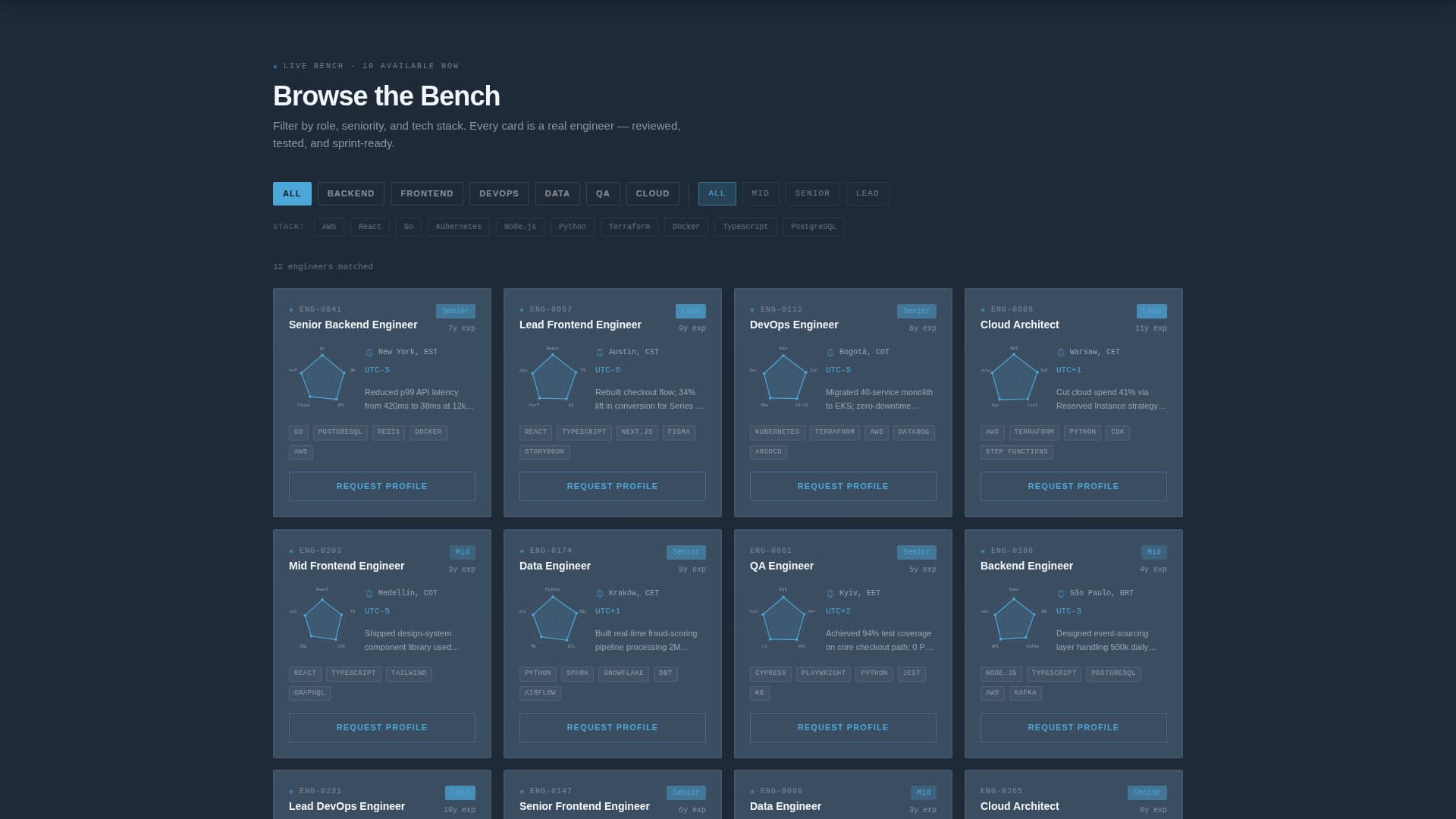
Task: Click the Senior badge on ENG-0041 card
Action: pyautogui.click(x=456, y=311)
